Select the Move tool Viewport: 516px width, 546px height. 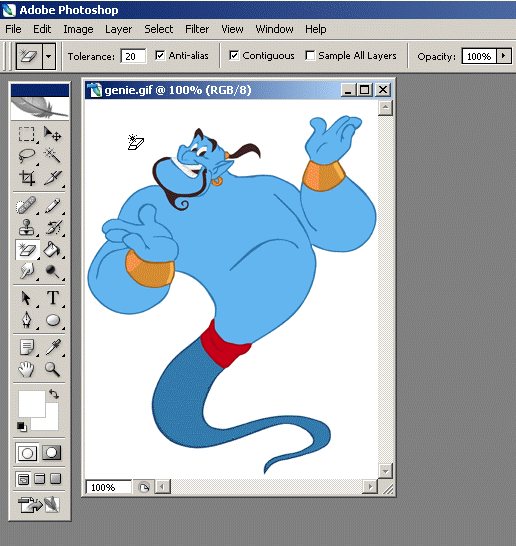53,134
